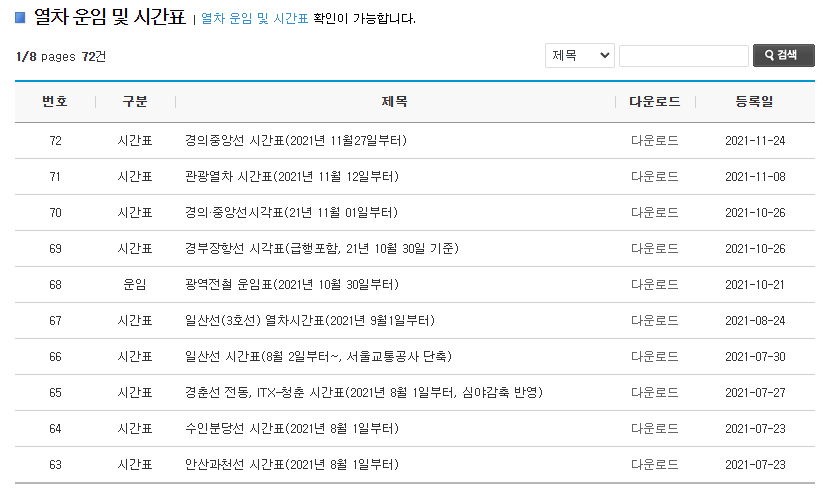Click the 다운로드 column header

coord(655,101)
